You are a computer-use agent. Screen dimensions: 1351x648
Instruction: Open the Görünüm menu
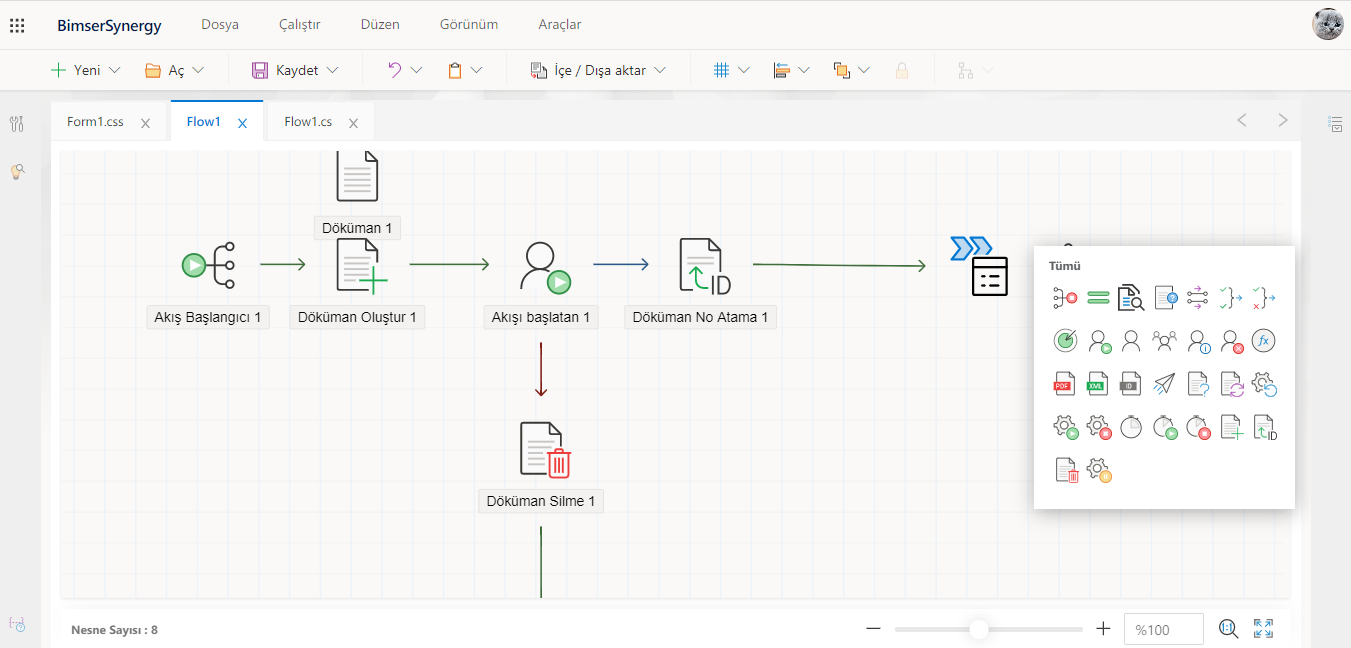pos(468,24)
